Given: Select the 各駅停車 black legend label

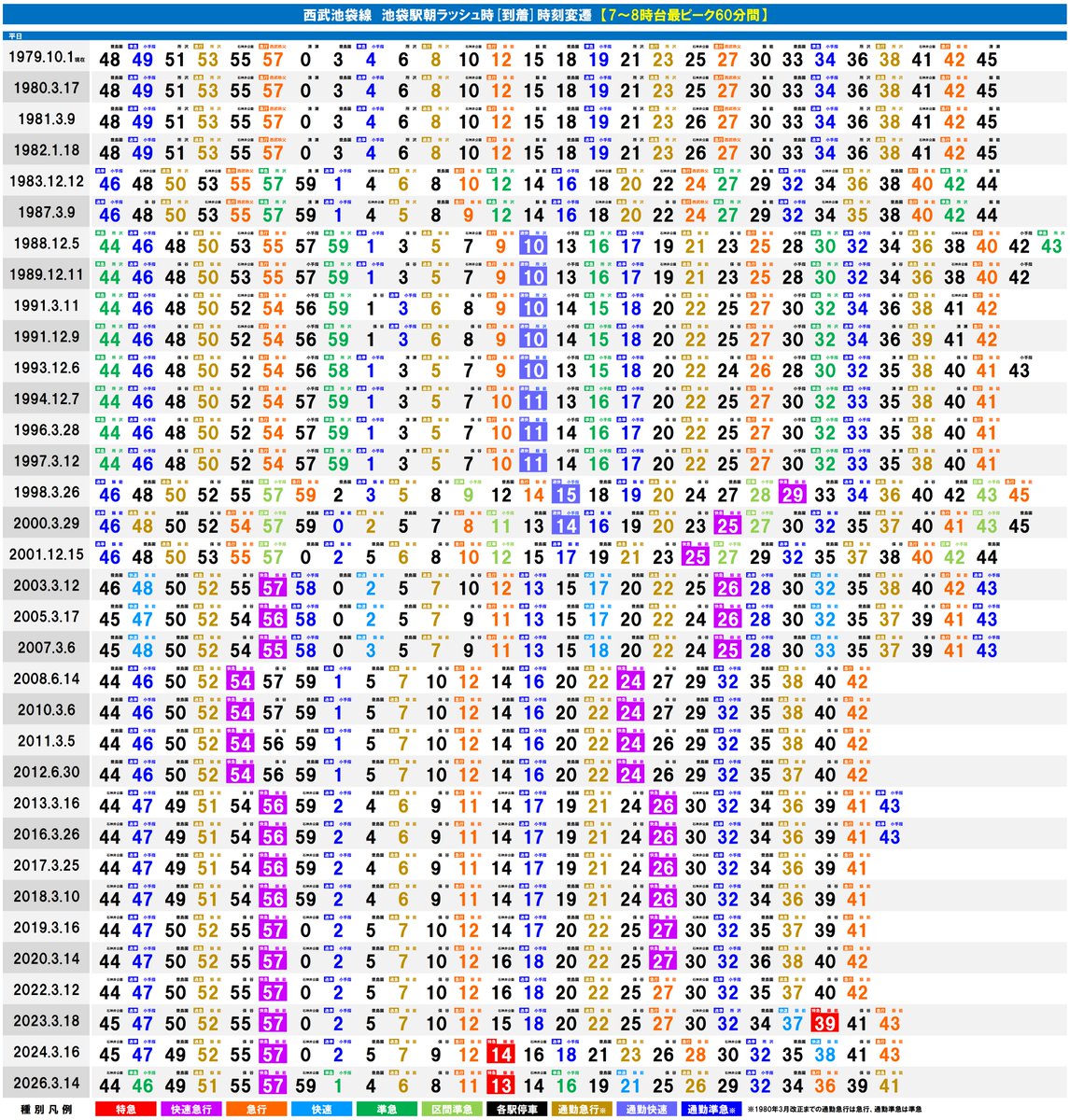Looking at the screenshot, I should point(515,1110).
